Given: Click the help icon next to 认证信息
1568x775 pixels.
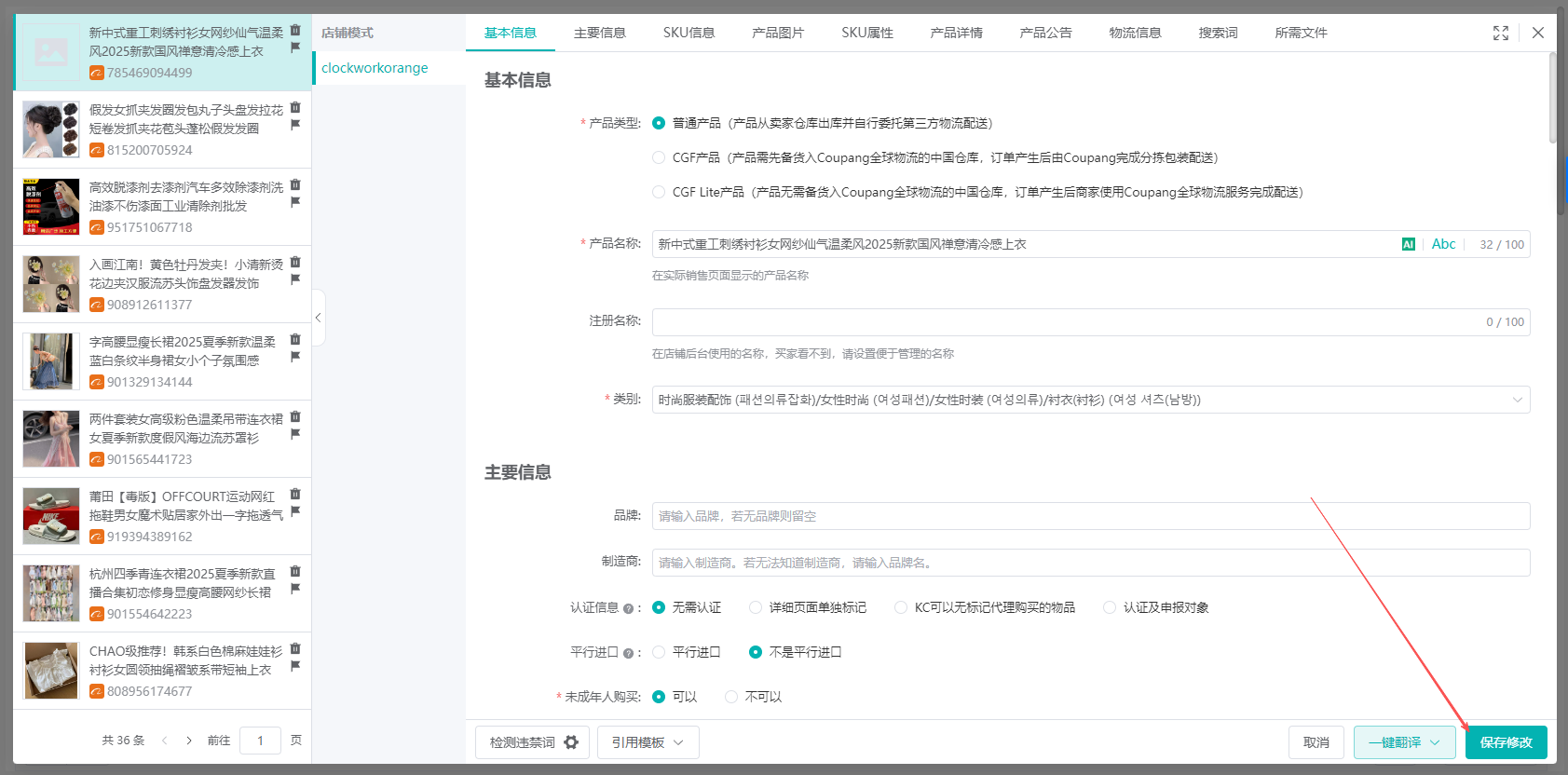Looking at the screenshot, I should (628, 608).
